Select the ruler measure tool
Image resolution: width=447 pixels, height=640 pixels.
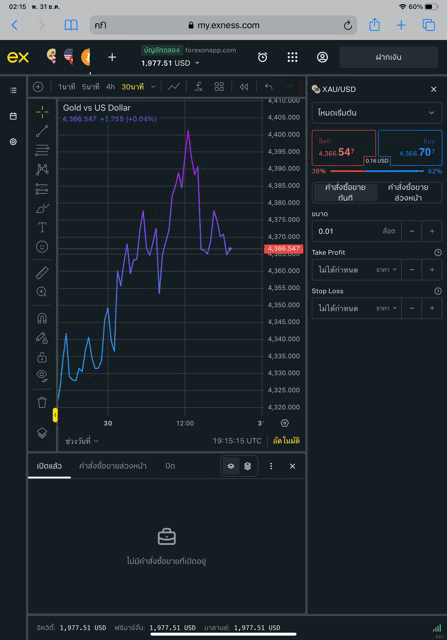pos(42,272)
